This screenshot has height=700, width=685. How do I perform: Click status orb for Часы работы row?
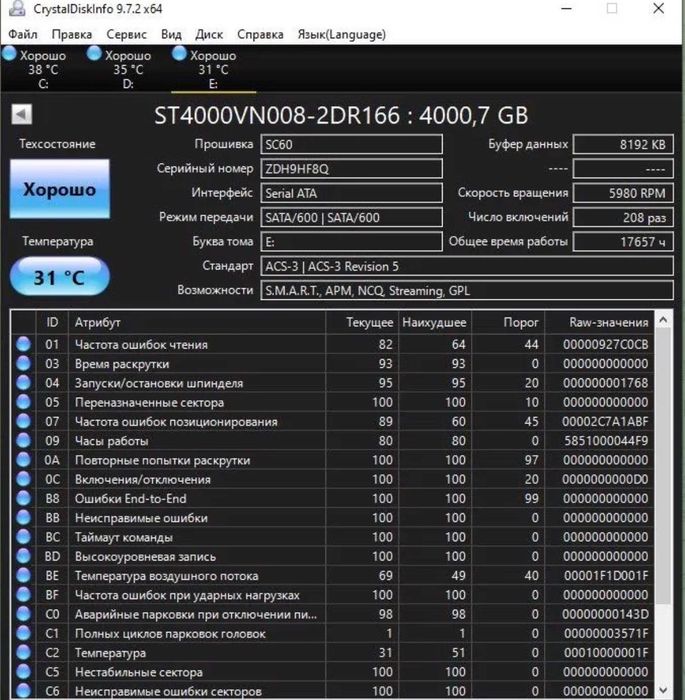point(23,441)
